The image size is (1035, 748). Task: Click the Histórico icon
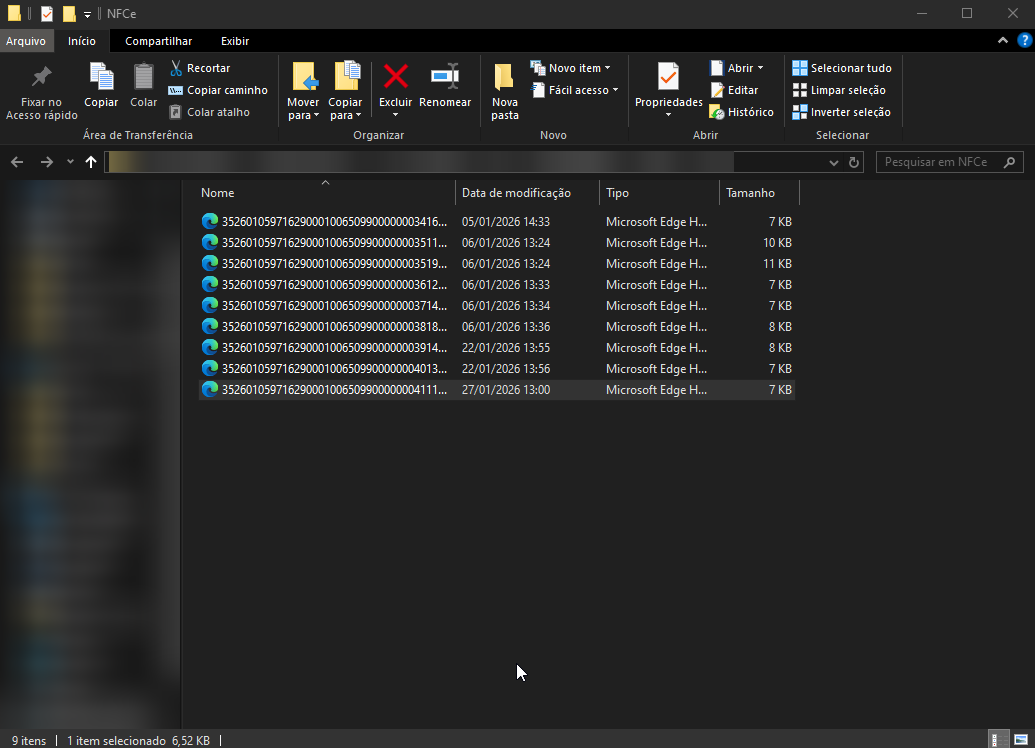(x=717, y=112)
